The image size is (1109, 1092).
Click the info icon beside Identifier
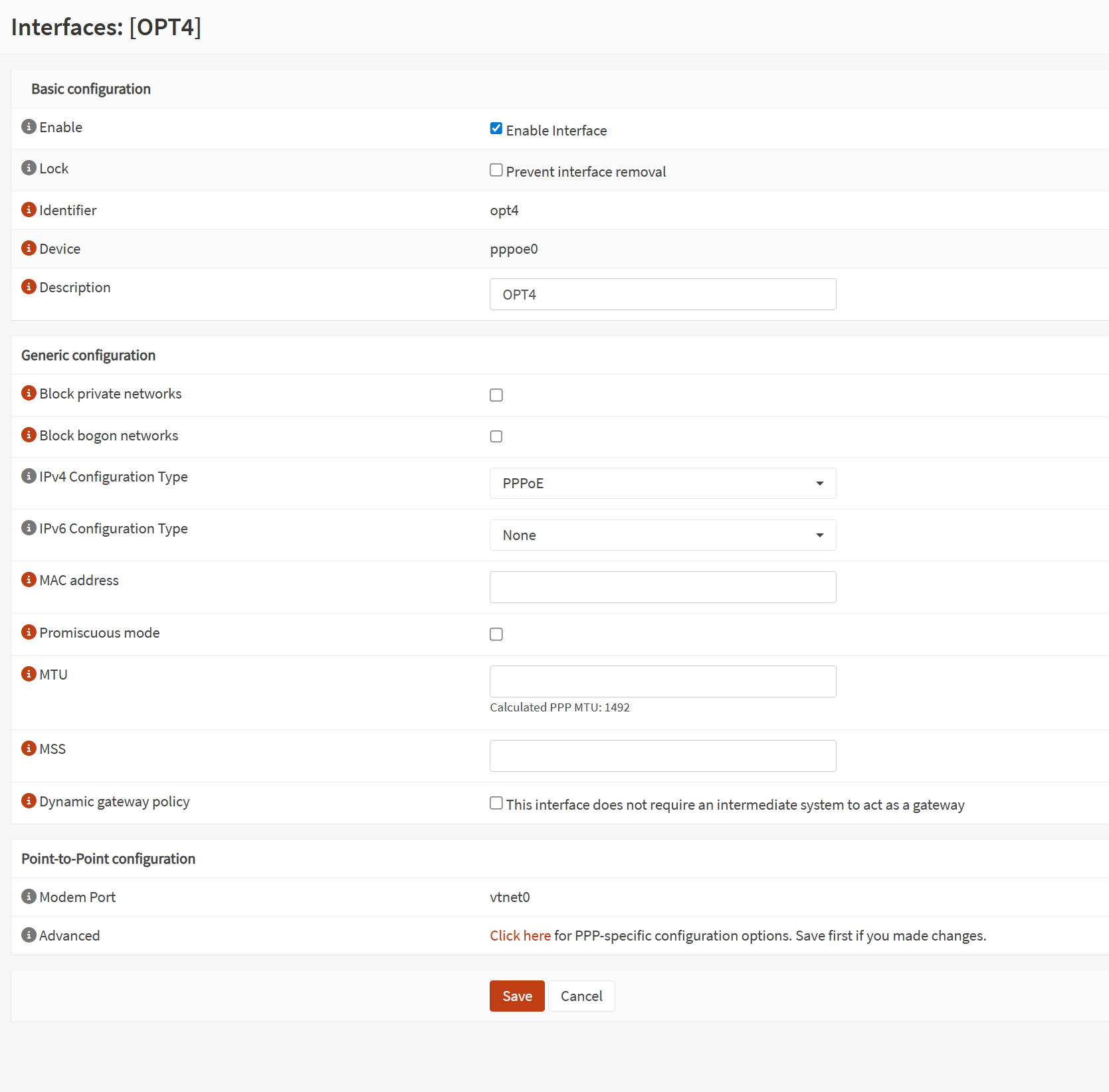pos(29,210)
